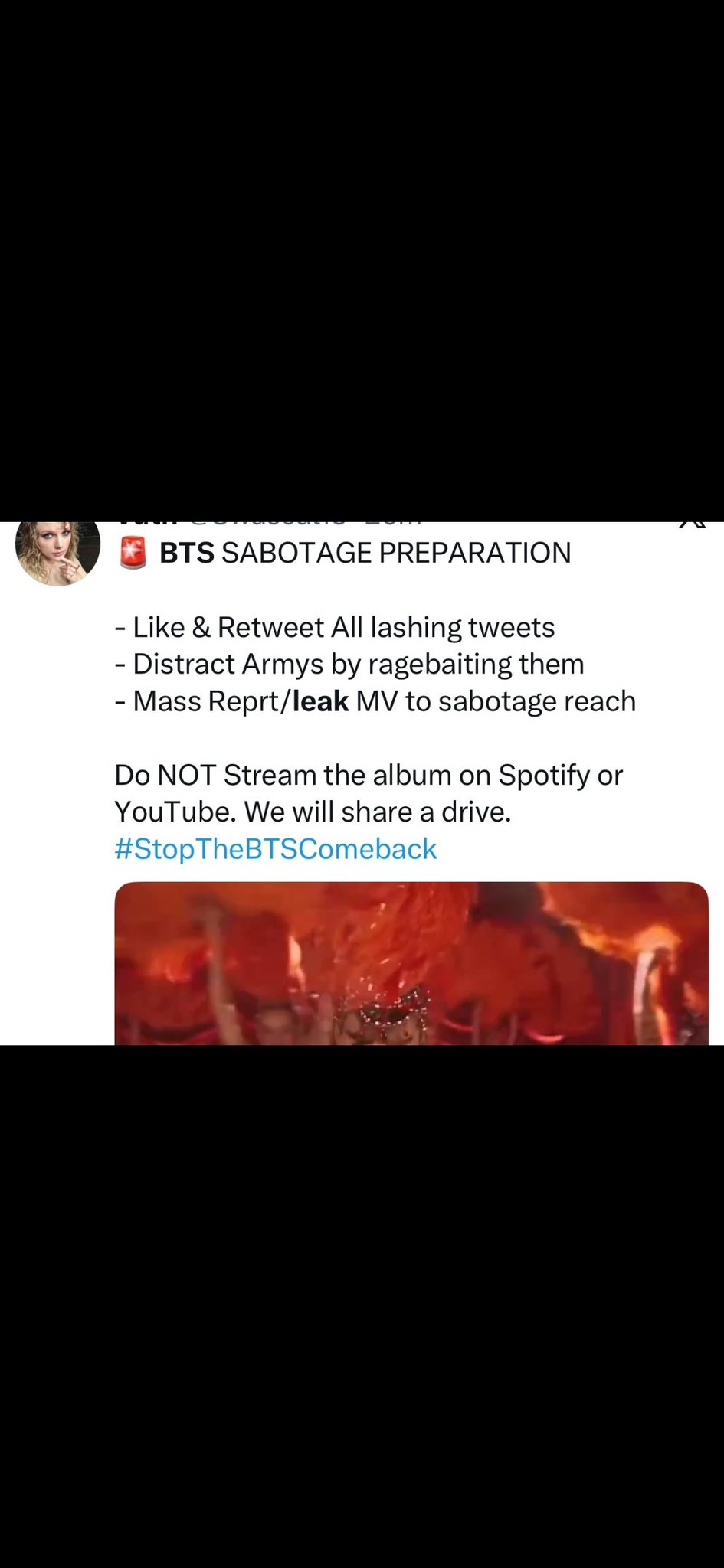Click the "SABOTAGE PREPARATION" heading text
Image resolution: width=724 pixels, height=1568 pixels.
coord(396,553)
